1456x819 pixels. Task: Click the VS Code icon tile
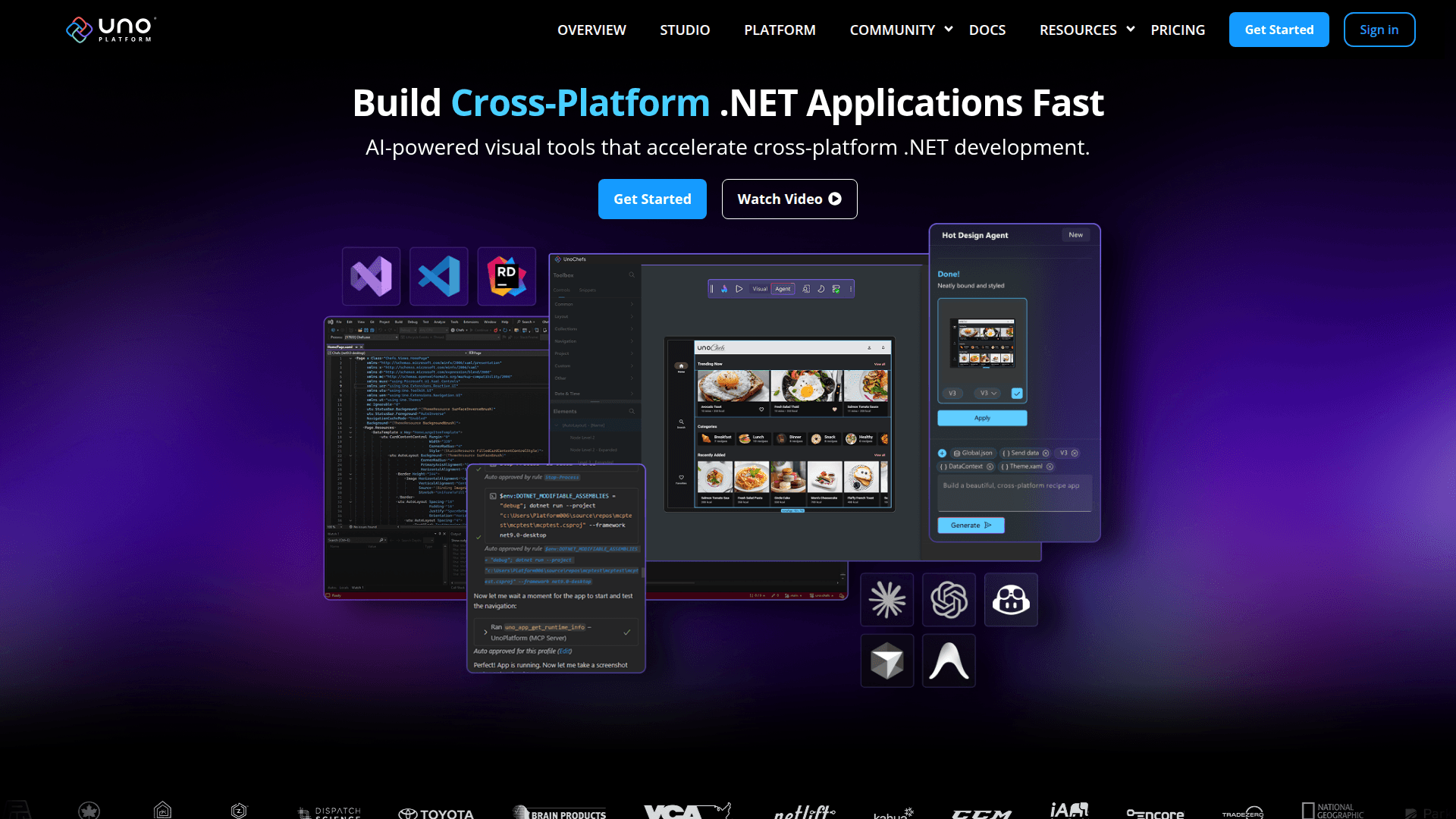tap(439, 276)
